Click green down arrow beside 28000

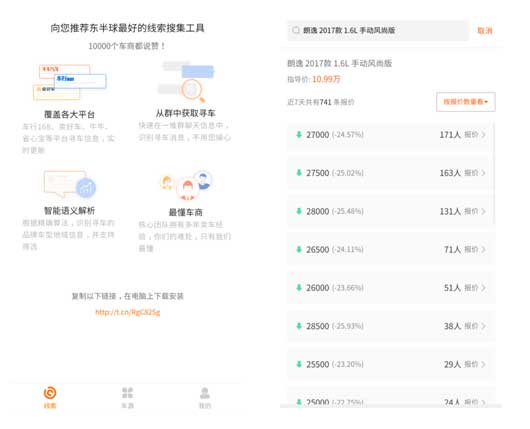tap(299, 211)
